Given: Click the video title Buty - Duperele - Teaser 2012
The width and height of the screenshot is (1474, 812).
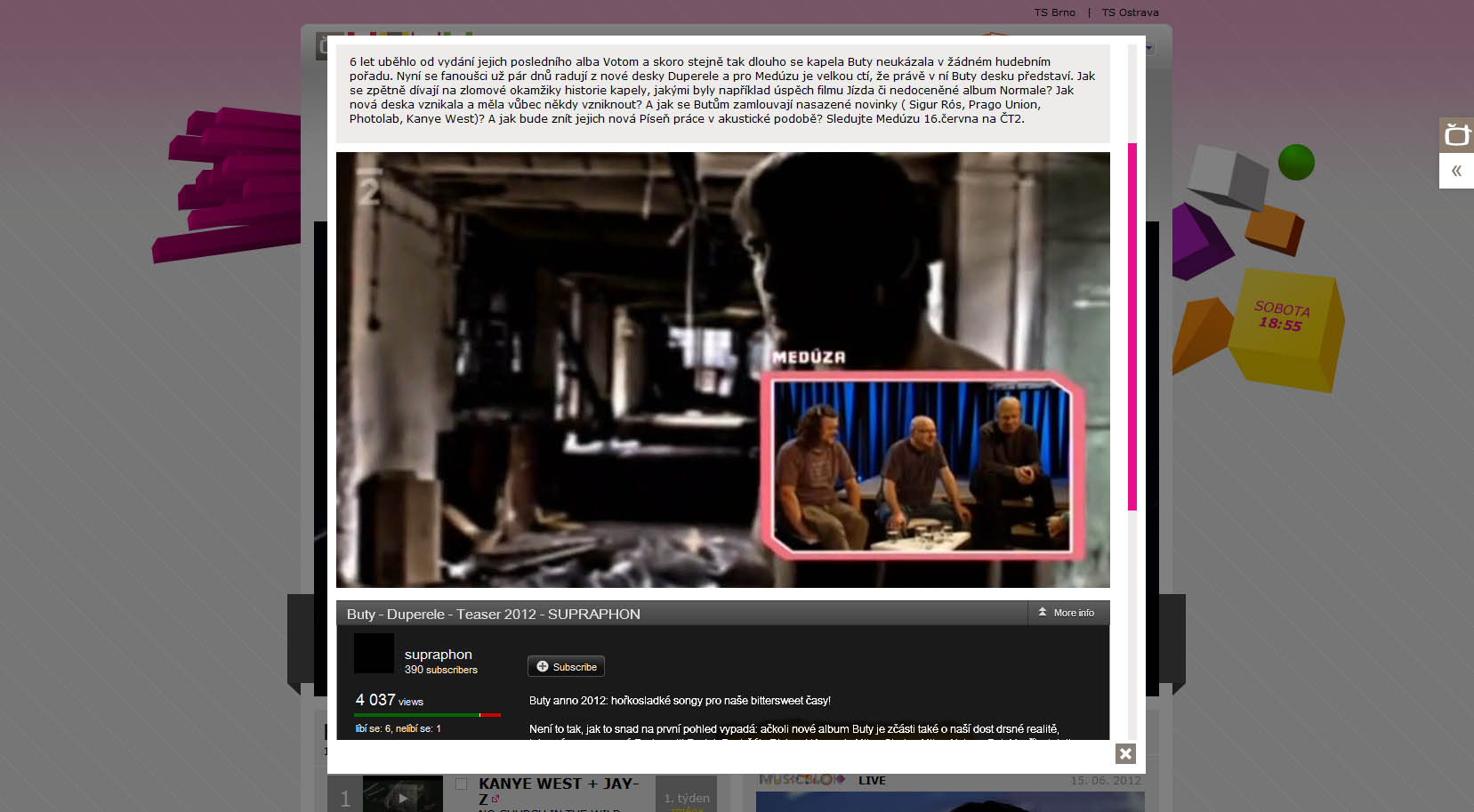Looking at the screenshot, I should click(x=494, y=615).
